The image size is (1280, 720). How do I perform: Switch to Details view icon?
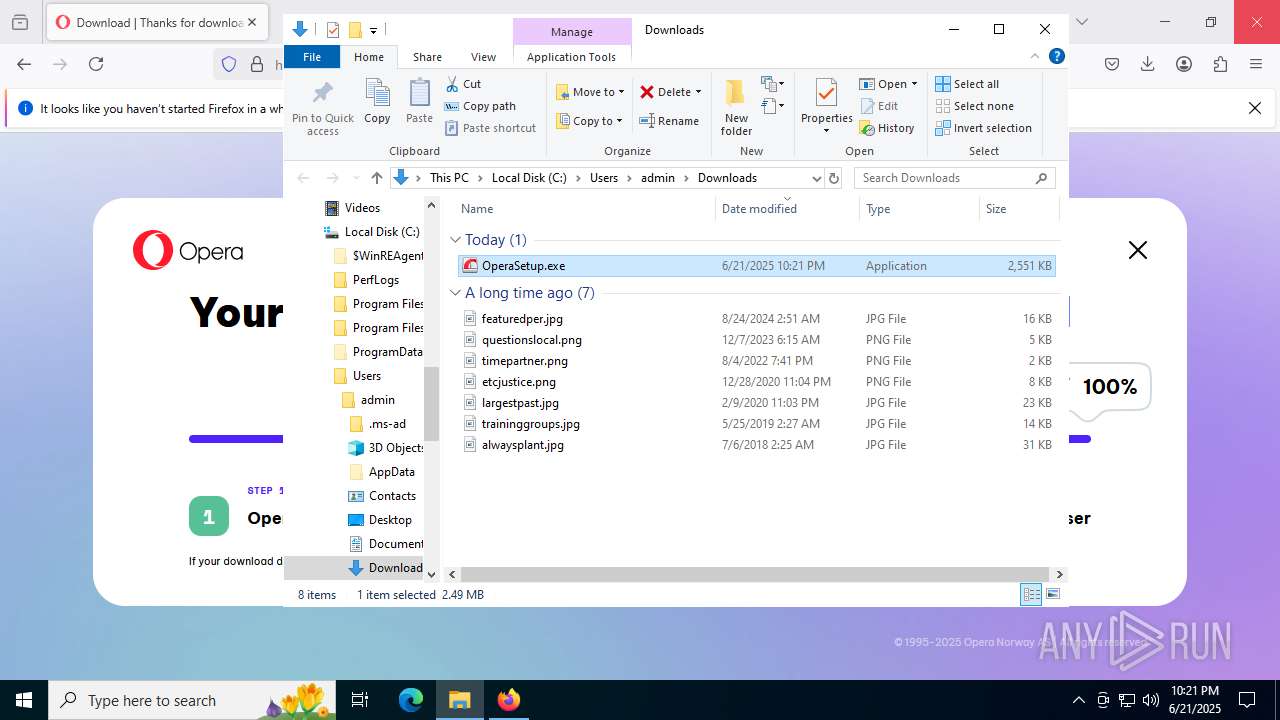[1031, 594]
